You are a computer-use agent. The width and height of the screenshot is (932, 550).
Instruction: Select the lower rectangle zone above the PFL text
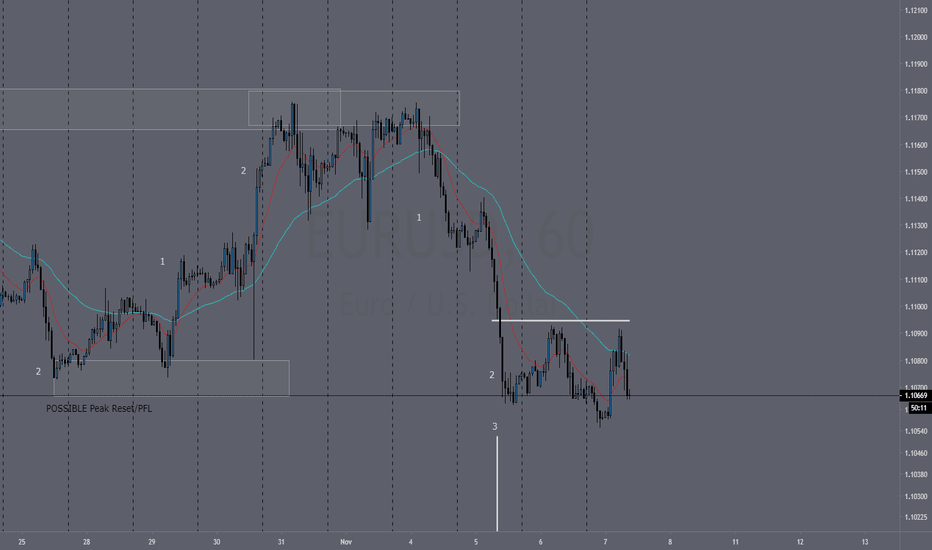(x=171, y=378)
